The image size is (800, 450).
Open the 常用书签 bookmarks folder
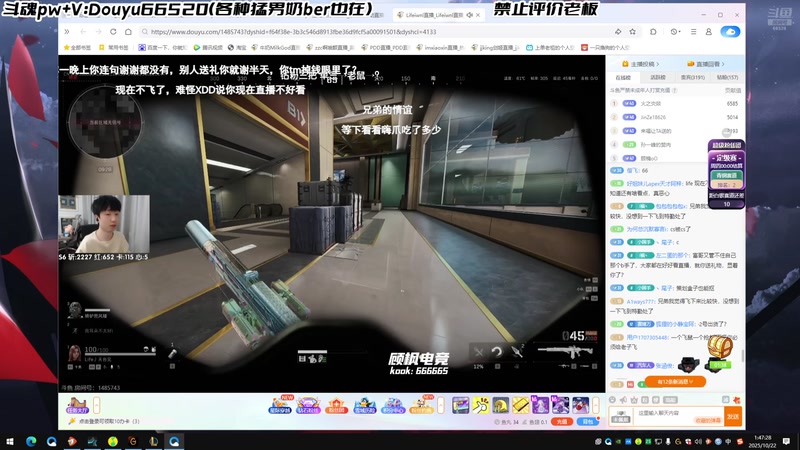point(114,47)
